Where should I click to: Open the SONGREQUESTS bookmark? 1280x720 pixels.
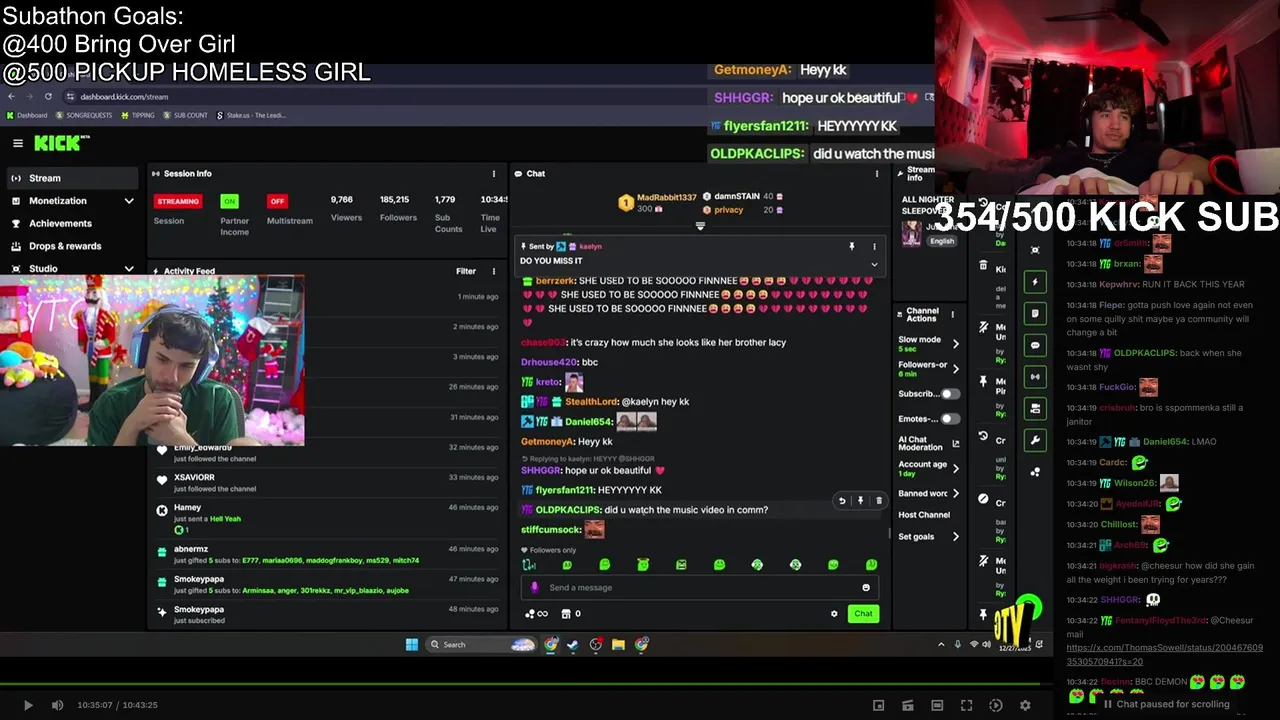coord(83,115)
